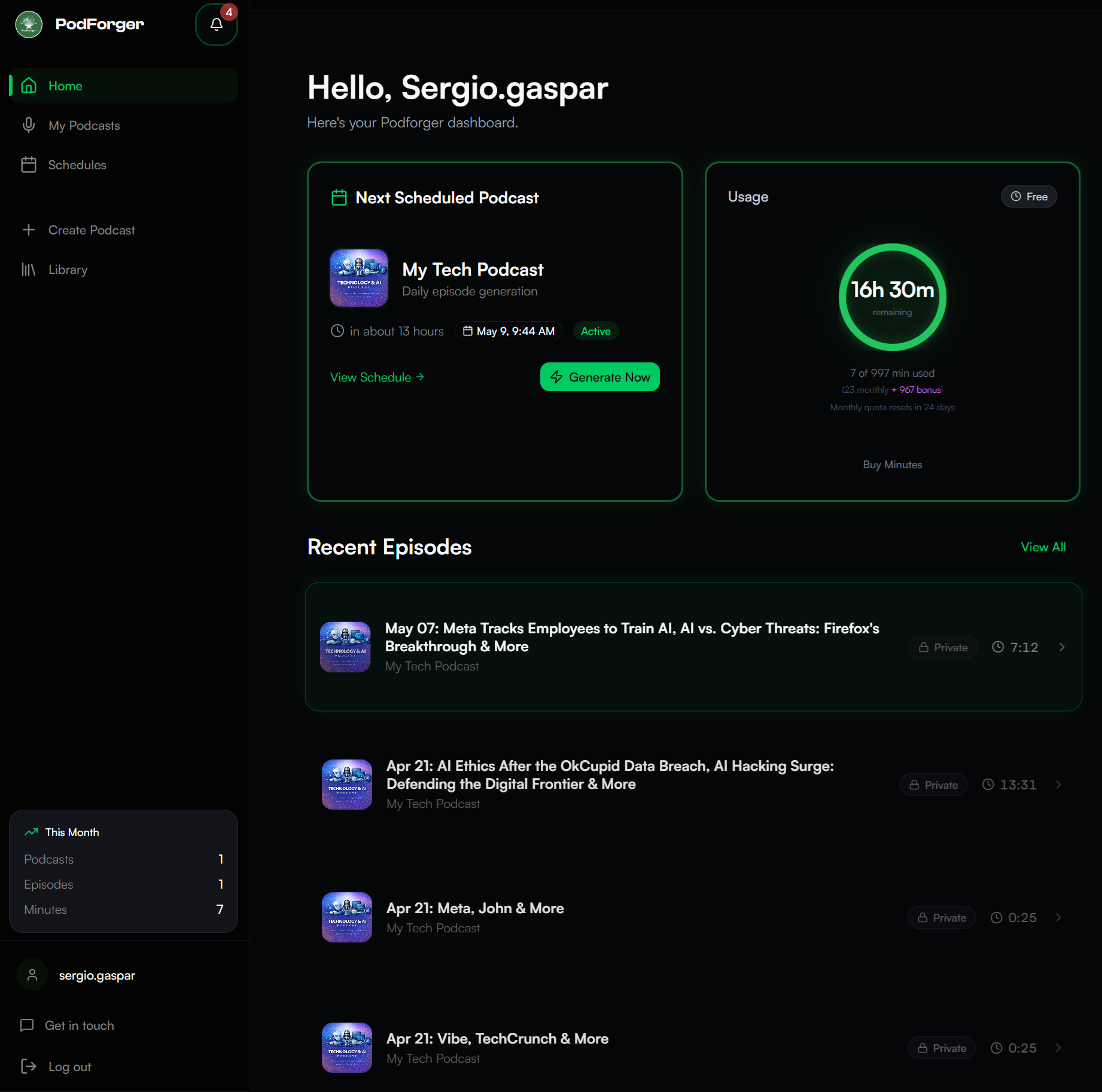Click the Library books icon

29,269
